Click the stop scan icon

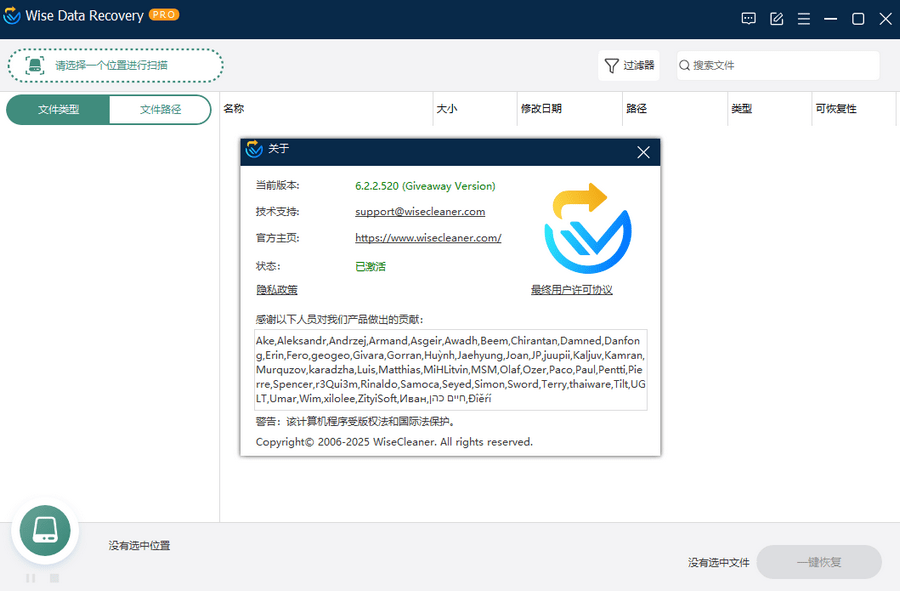(x=55, y=578)
